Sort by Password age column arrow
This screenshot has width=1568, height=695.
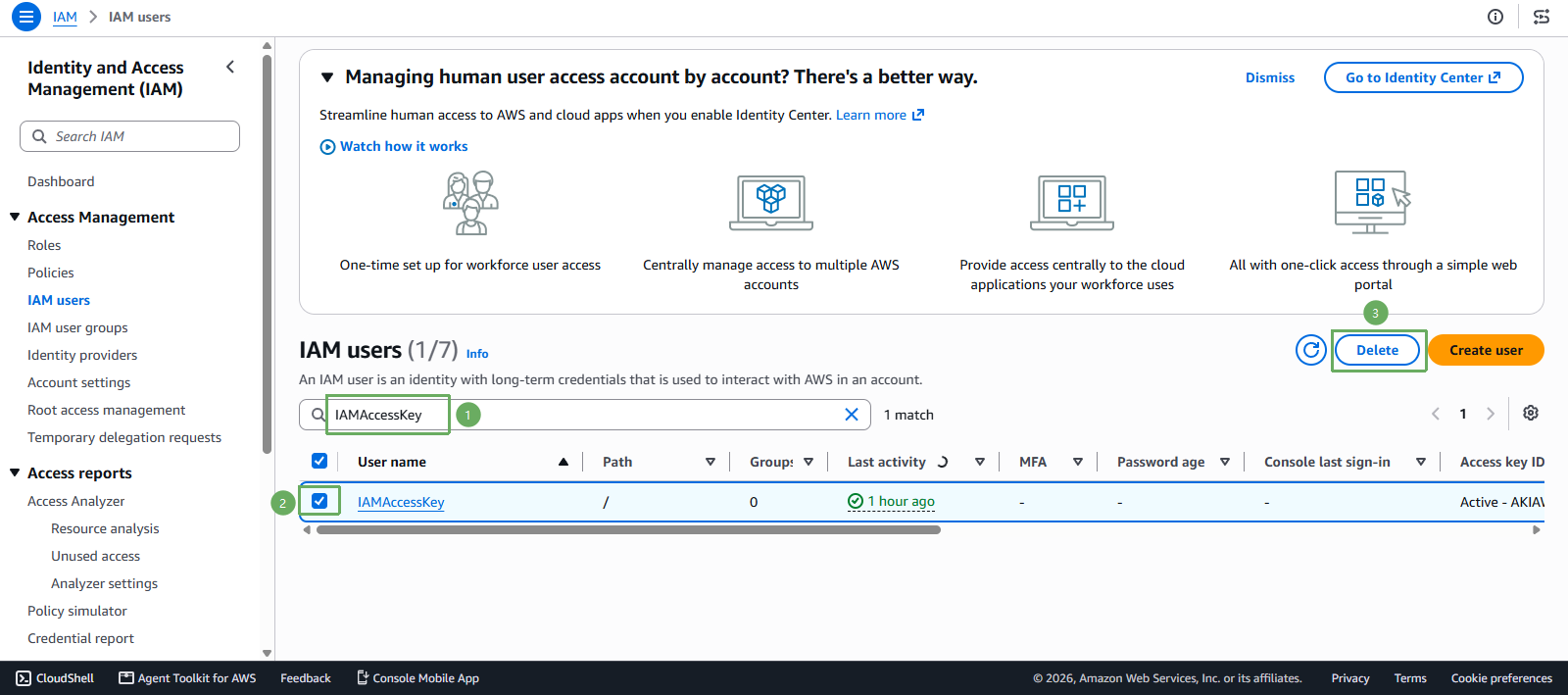click(1225, 462)
